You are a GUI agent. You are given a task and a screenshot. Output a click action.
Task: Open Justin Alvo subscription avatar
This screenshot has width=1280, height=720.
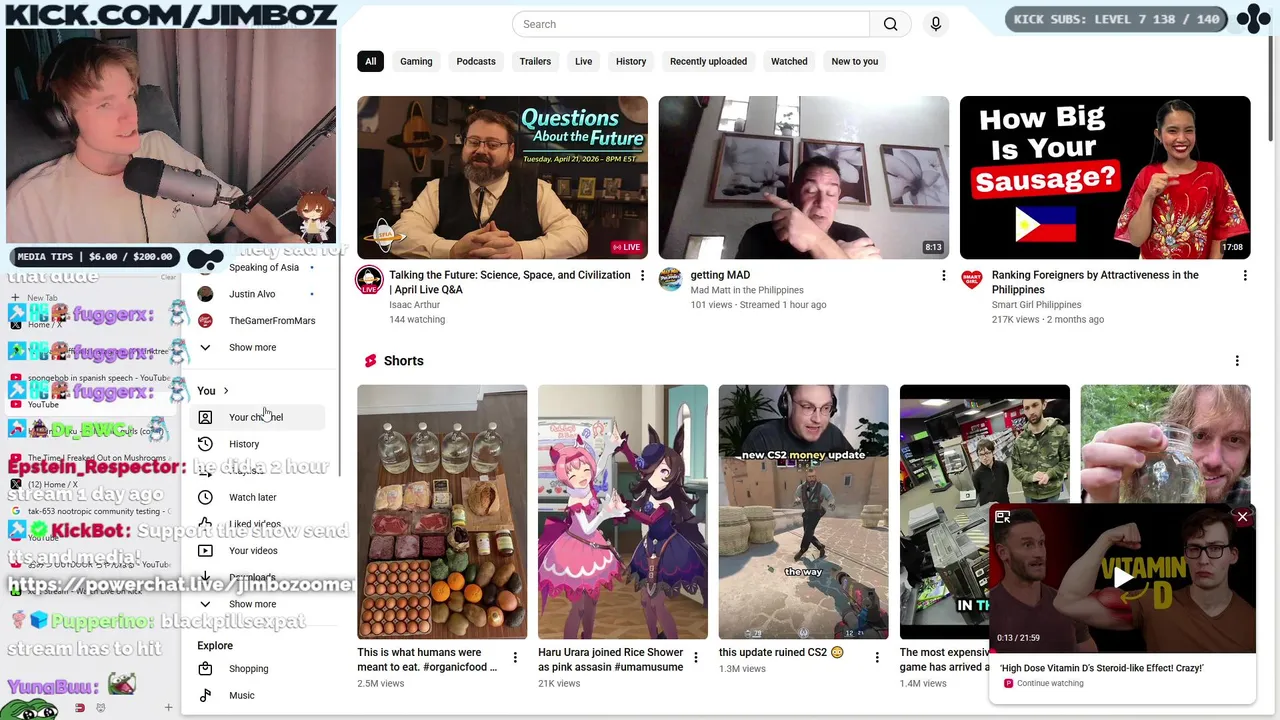[205, 294]
